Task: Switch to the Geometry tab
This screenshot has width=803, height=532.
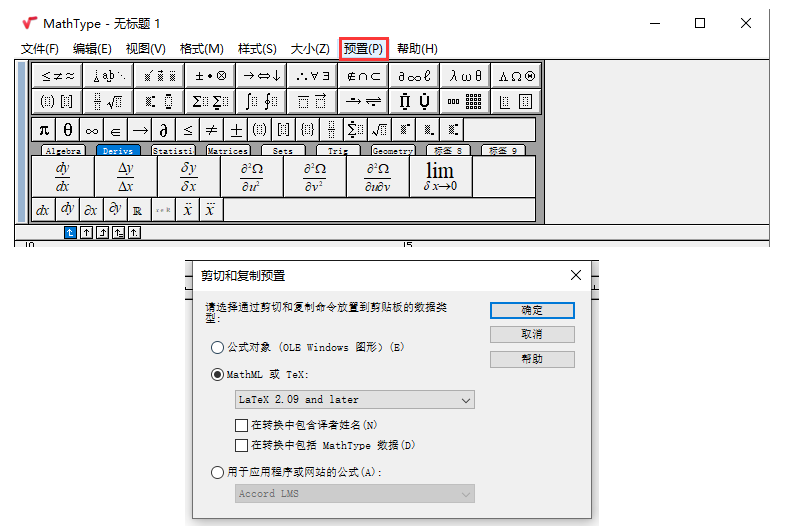Action: pyautogui.click(x=393, y=151)
